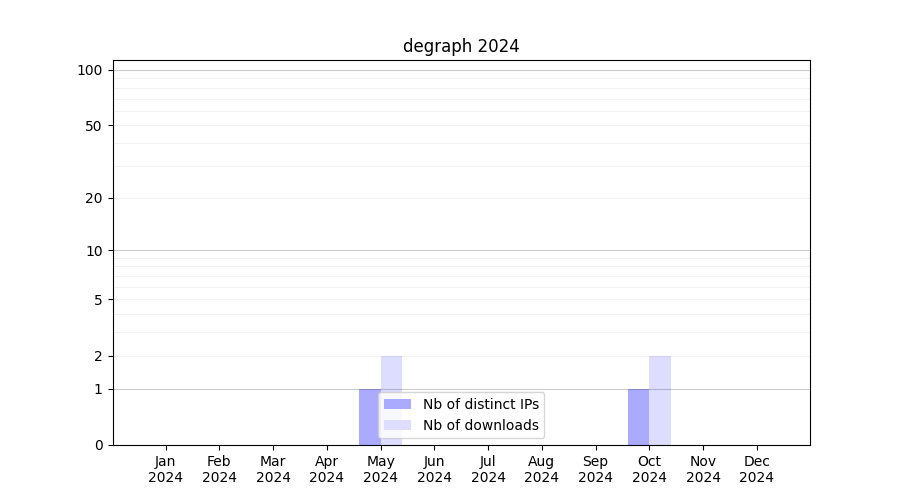Click the October distinct IPs bar
900x500 pixels.
(x=638, y=417)
